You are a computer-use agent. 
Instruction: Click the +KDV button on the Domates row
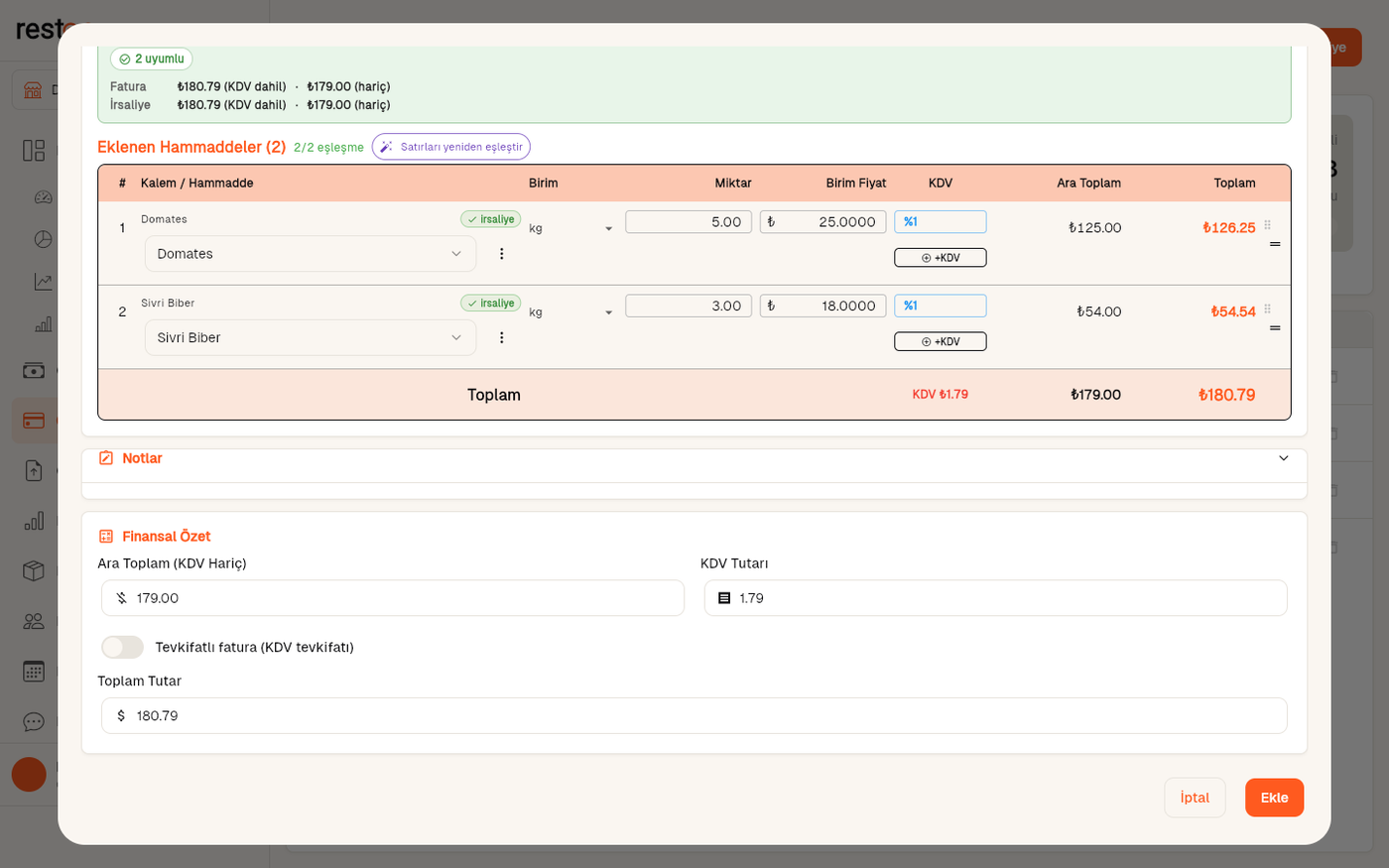[x=941, y=258]
